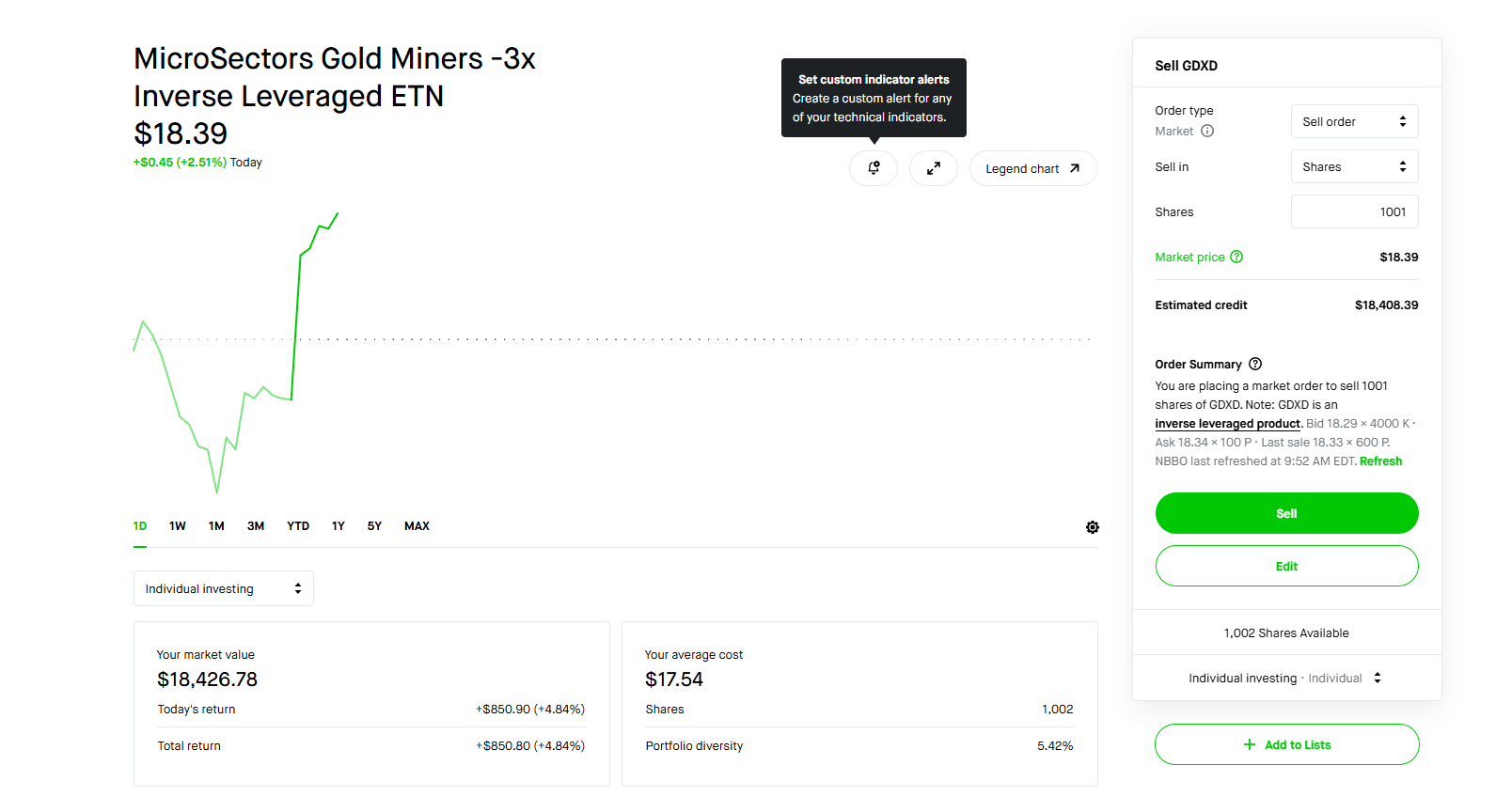The width and height of the screenshot is (1496, 812).
Task: Click the indicator alerts bell icon
Action: pos(874,168)
